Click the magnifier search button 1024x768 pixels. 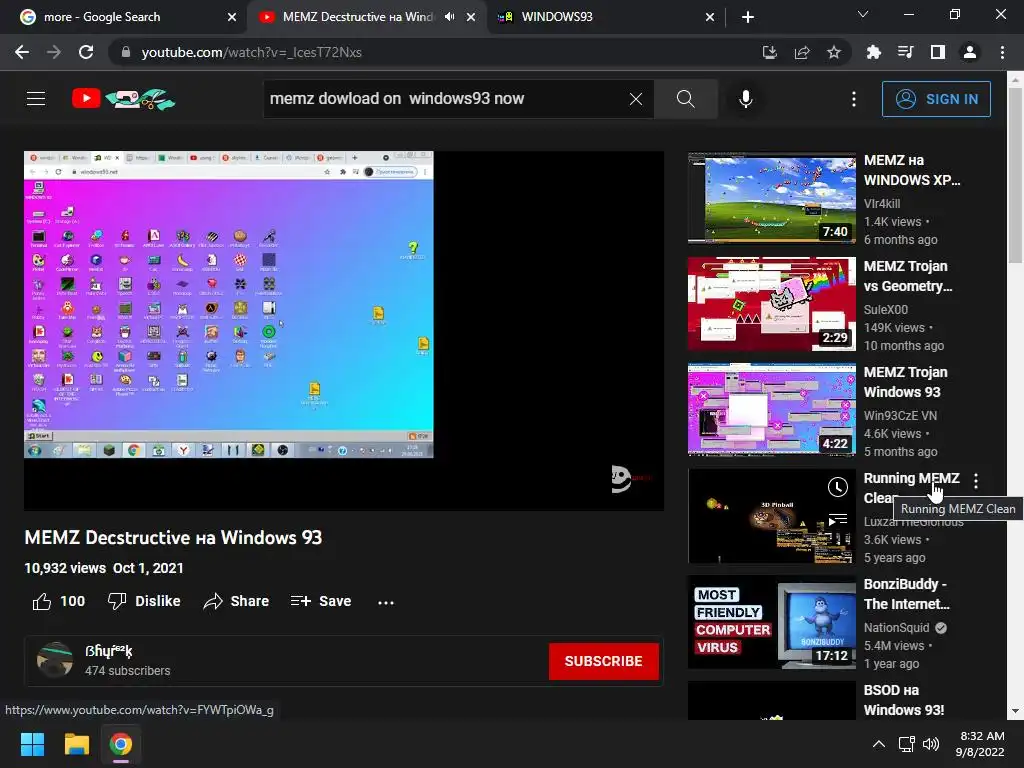coord(686,99)
